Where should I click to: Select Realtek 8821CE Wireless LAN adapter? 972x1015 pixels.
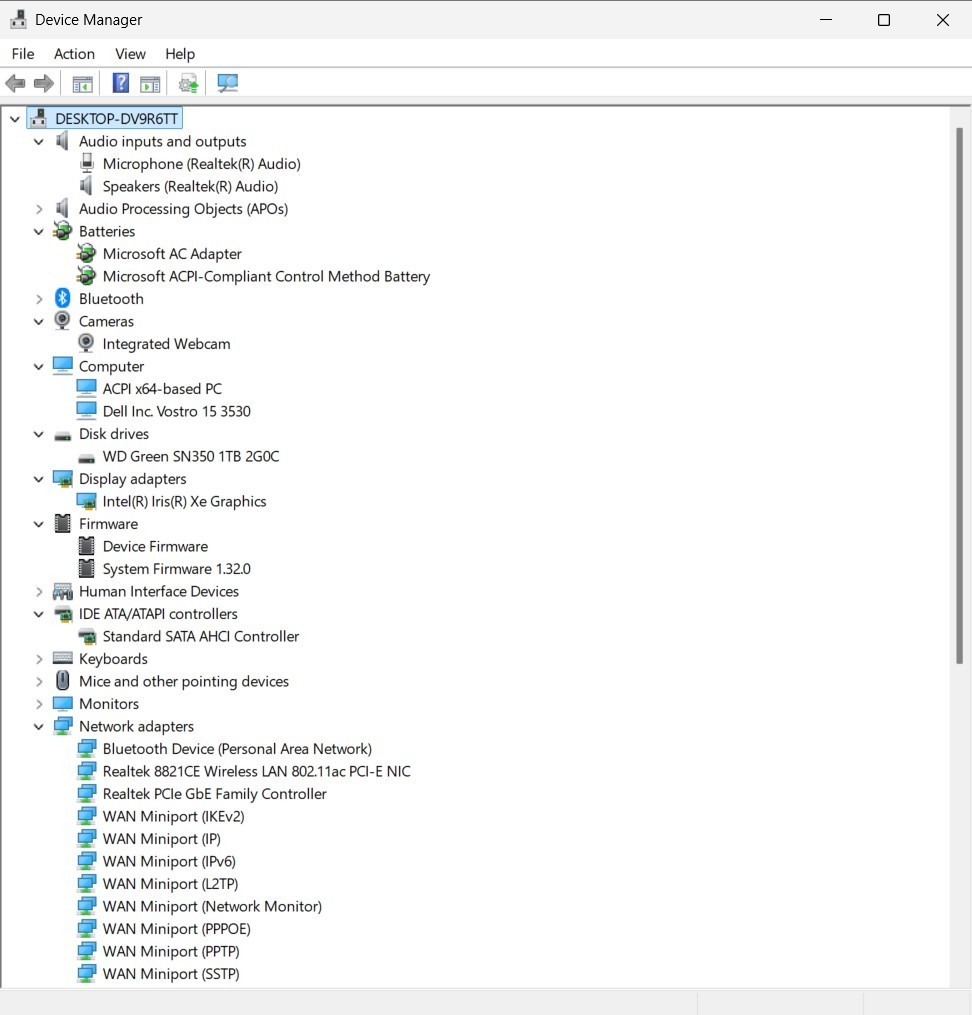point(256,771)
